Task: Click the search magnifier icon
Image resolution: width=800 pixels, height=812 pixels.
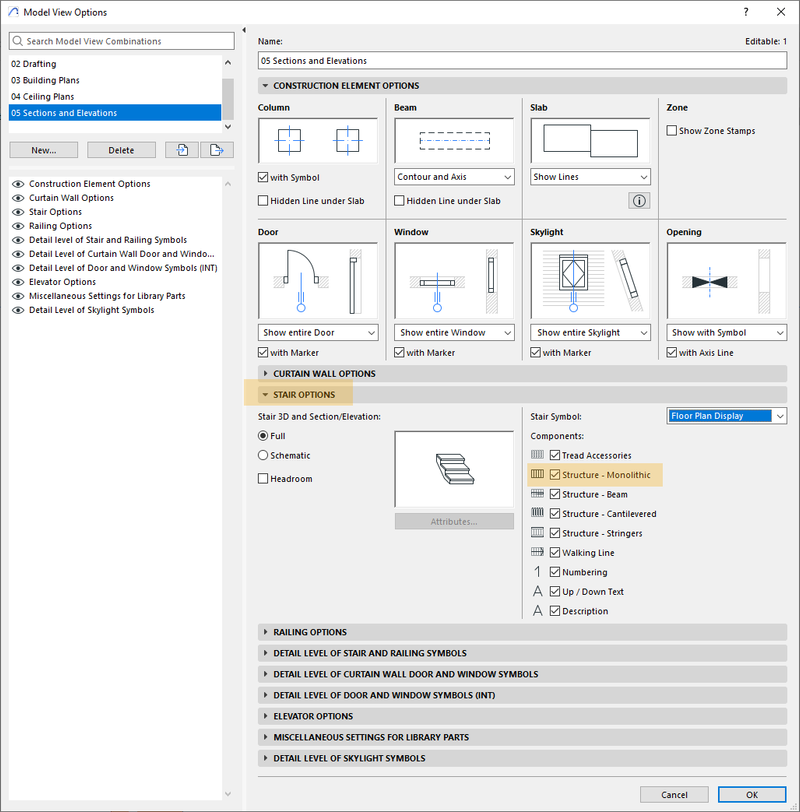Action: 18,41
